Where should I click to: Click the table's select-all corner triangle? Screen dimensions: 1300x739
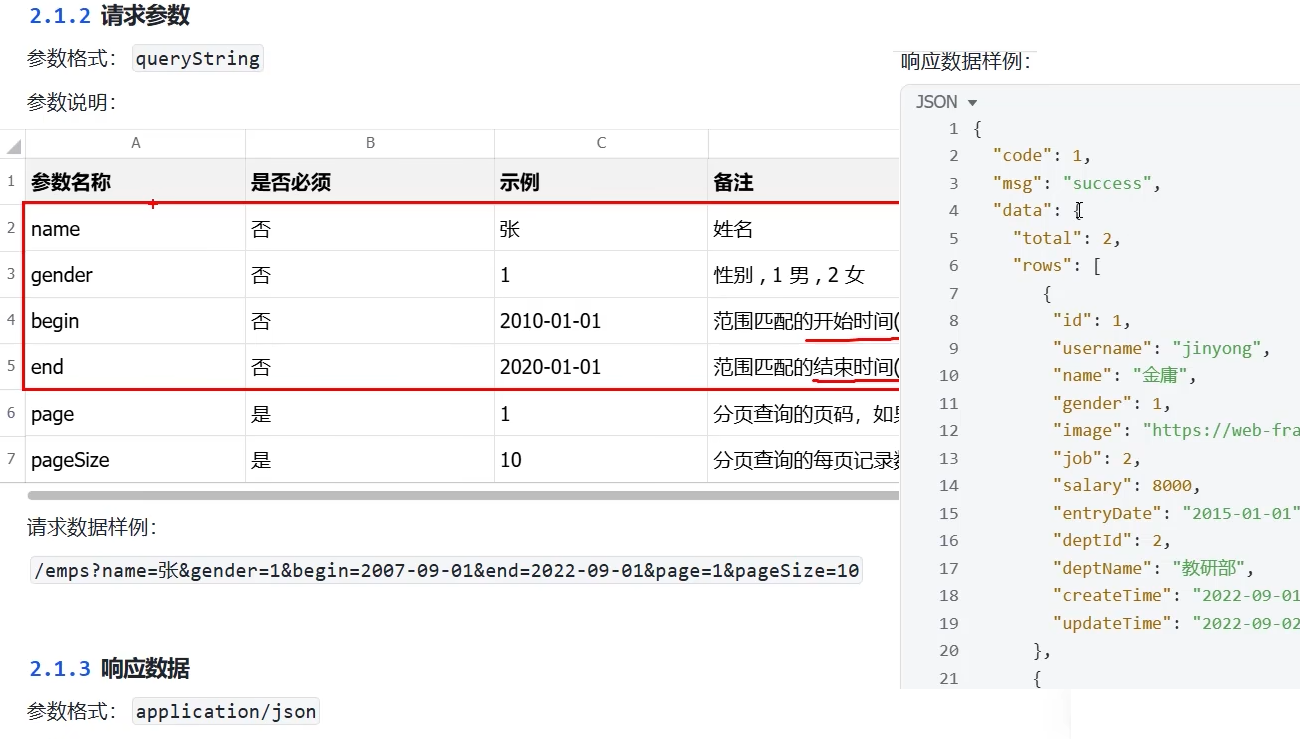(13, 145)
